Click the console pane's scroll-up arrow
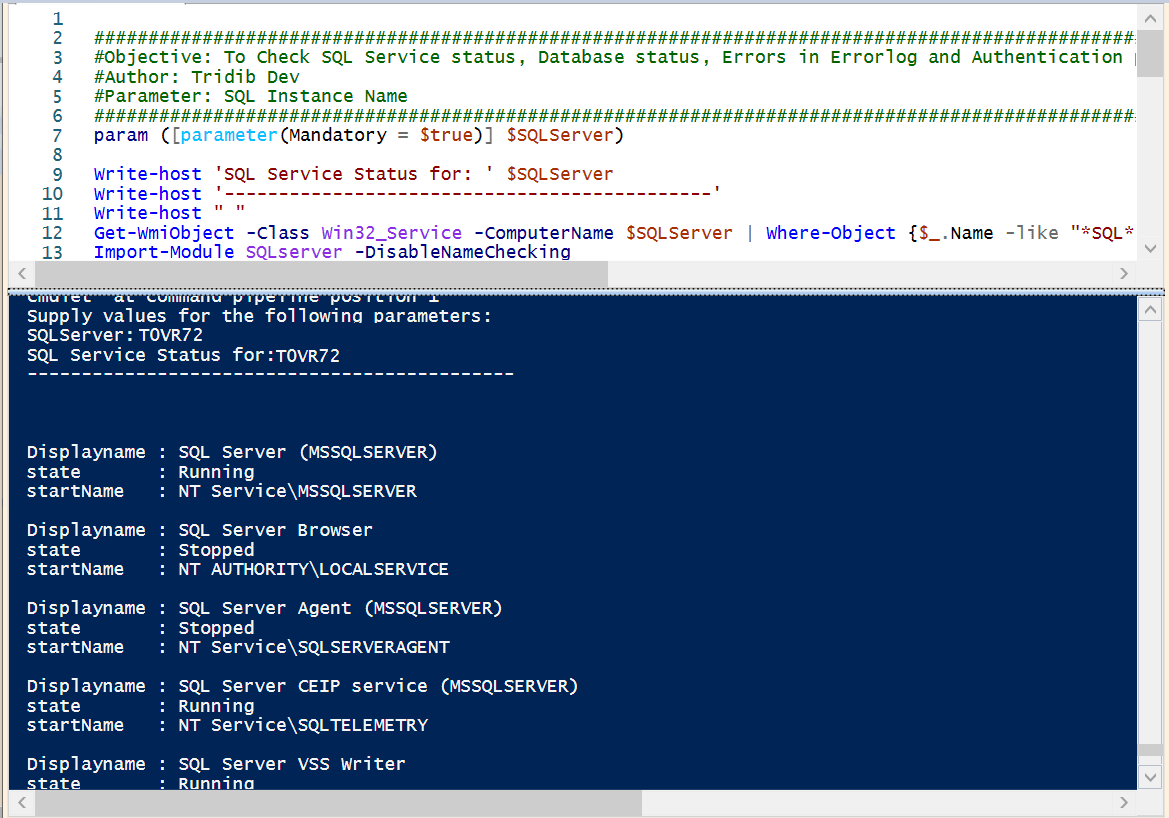This screenshot has width=1169, height=818. click(1150, 307)
